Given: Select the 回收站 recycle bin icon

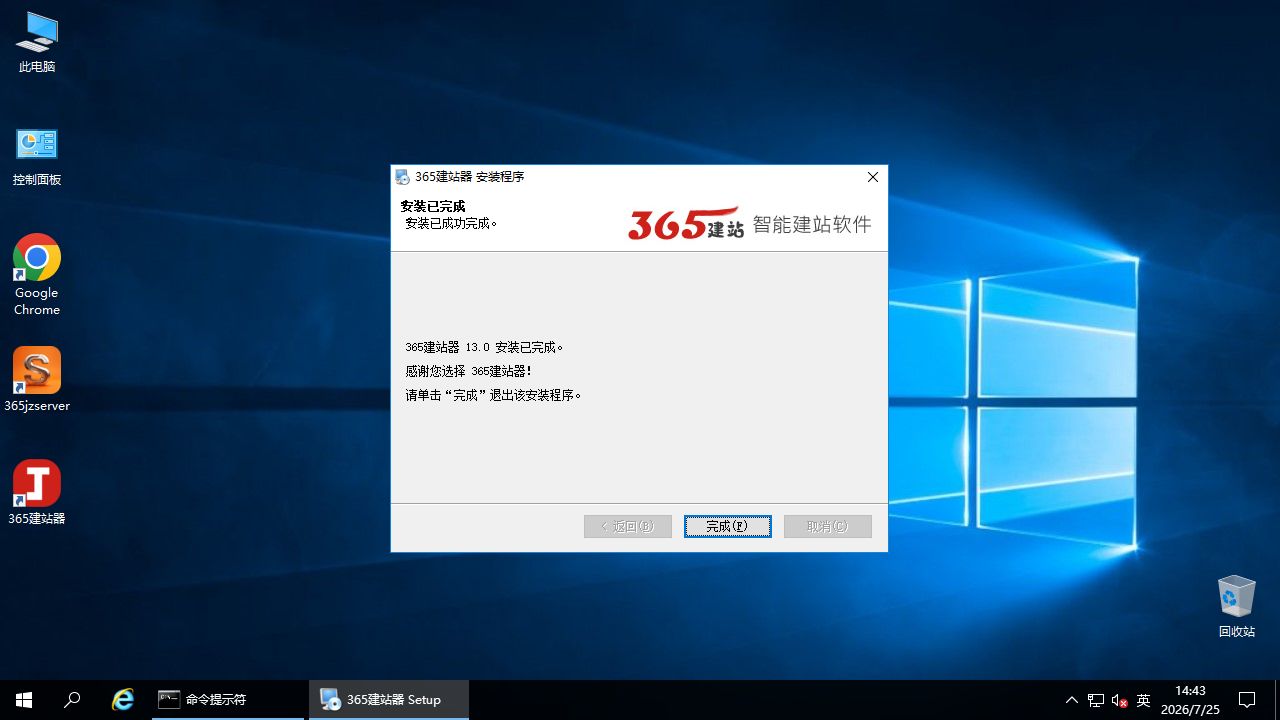Looking at the screenshot, I should tap(1236, 606).
